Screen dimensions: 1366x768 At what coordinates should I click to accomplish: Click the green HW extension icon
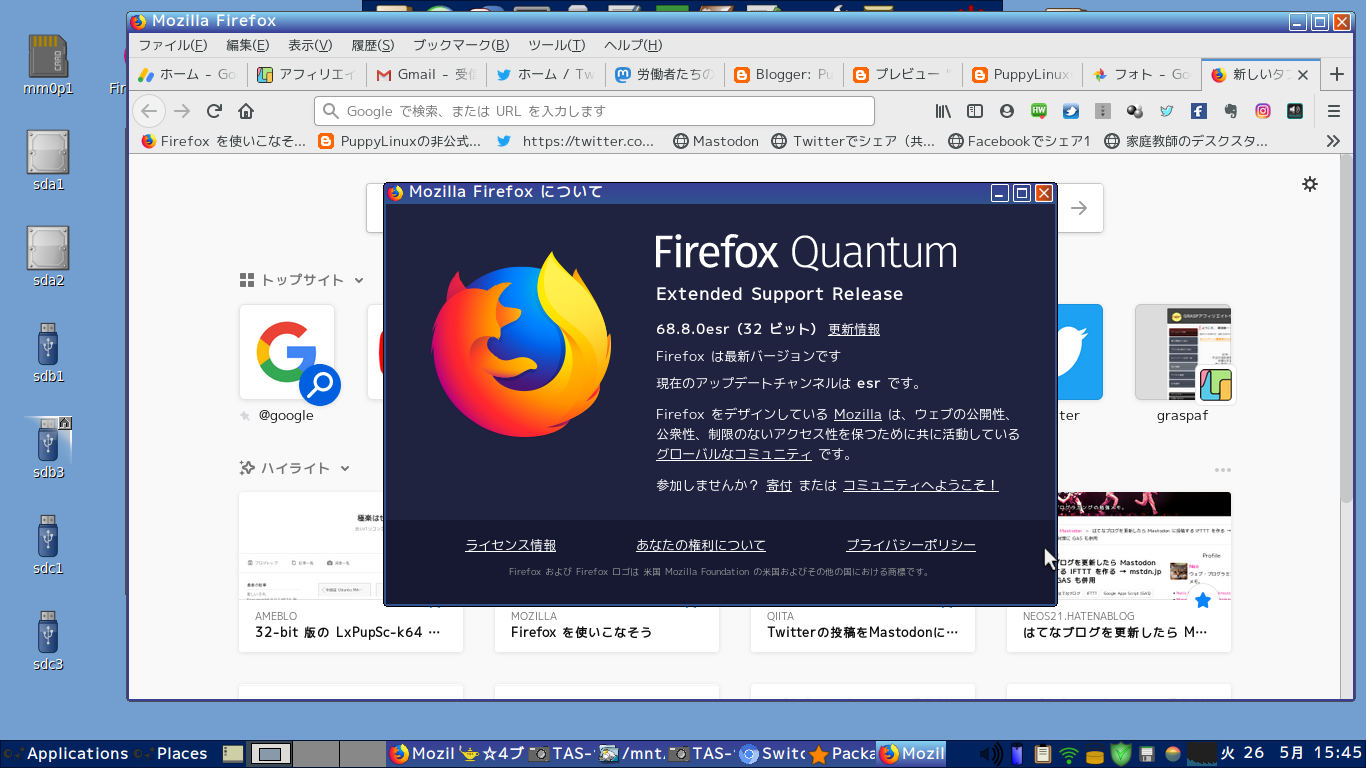1039,111
